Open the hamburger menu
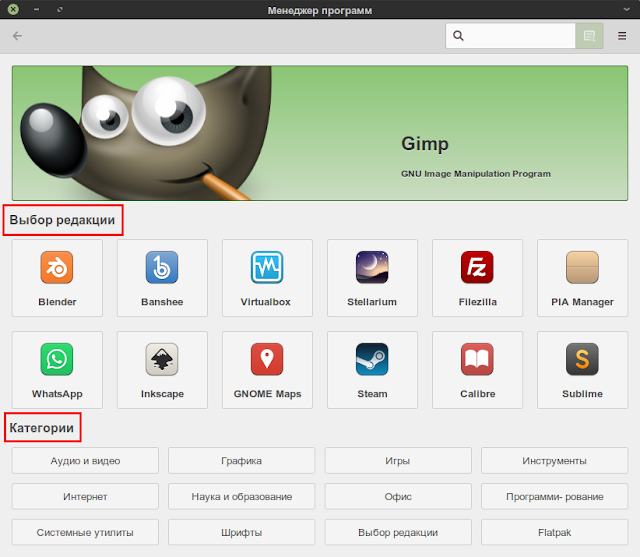The height and width of the screenshot is (557, 640). pos(622,36)
